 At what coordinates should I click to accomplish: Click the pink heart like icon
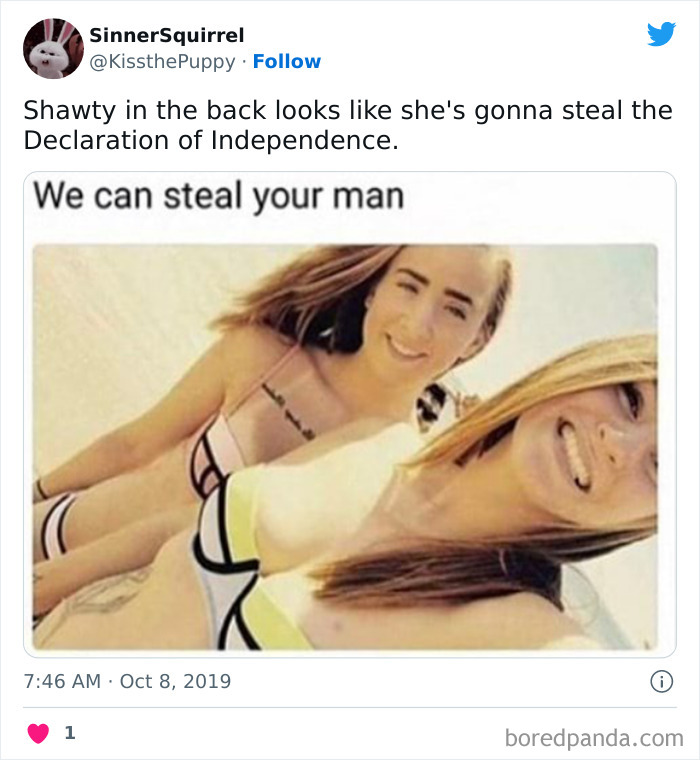click(38, 733)
